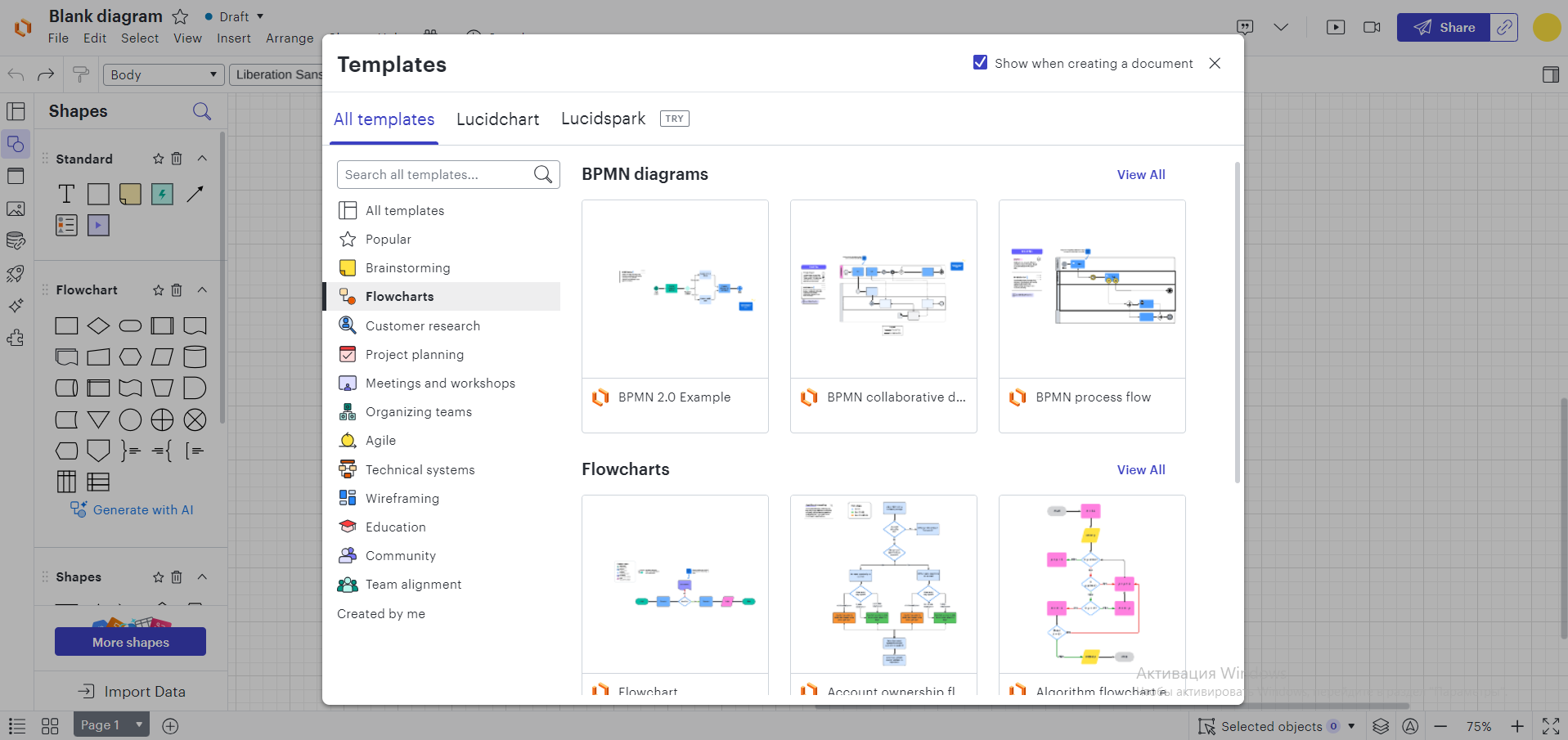Open the layers icon in status bar
1568x740 pixels.
(1381, 726)
